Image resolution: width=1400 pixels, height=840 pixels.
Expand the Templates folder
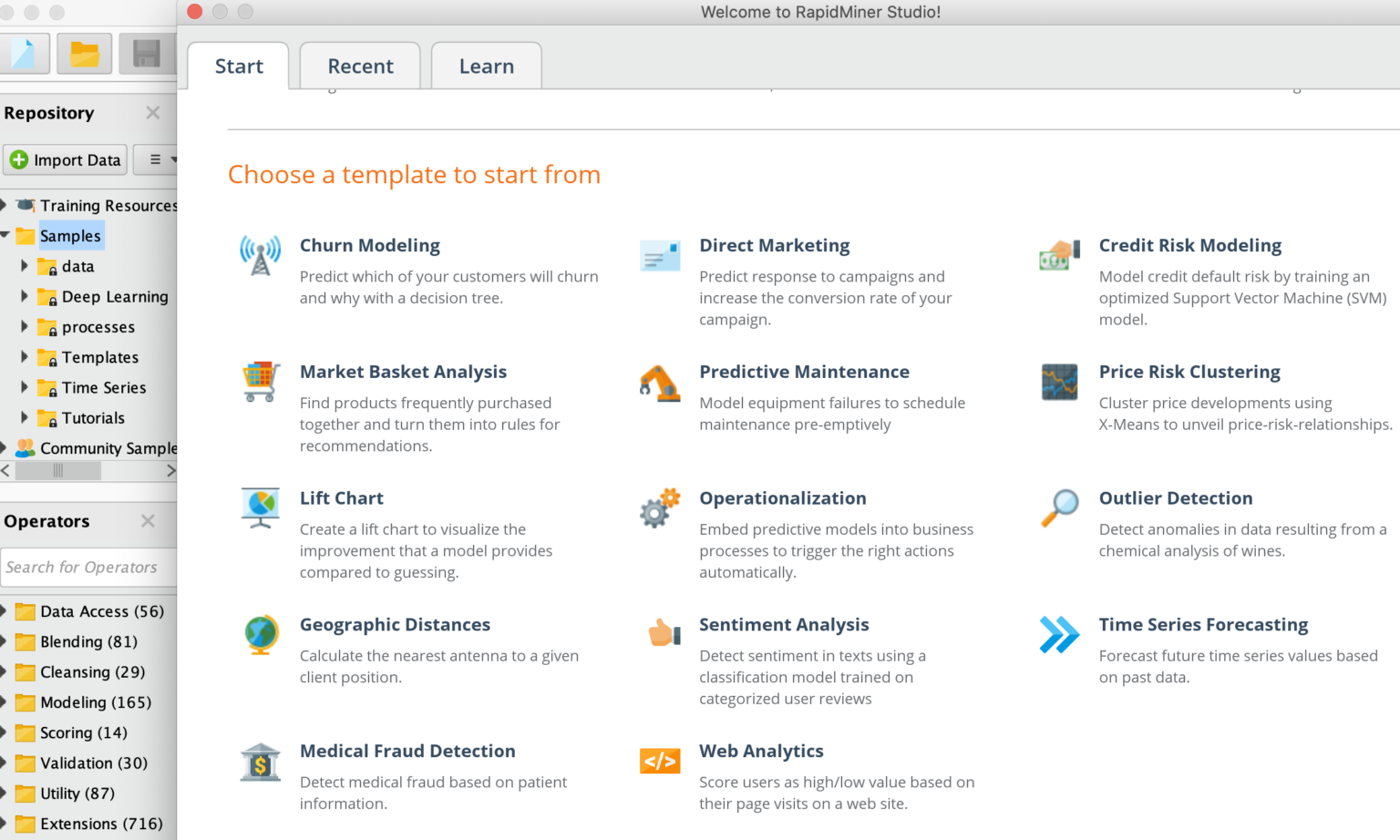tap(25, 356)
